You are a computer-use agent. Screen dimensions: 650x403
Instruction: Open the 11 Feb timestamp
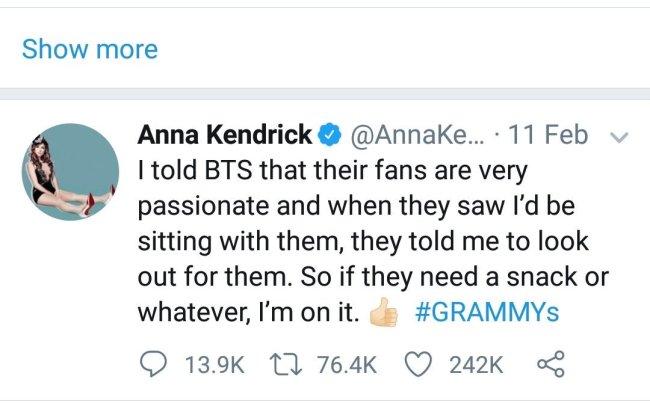548,134
